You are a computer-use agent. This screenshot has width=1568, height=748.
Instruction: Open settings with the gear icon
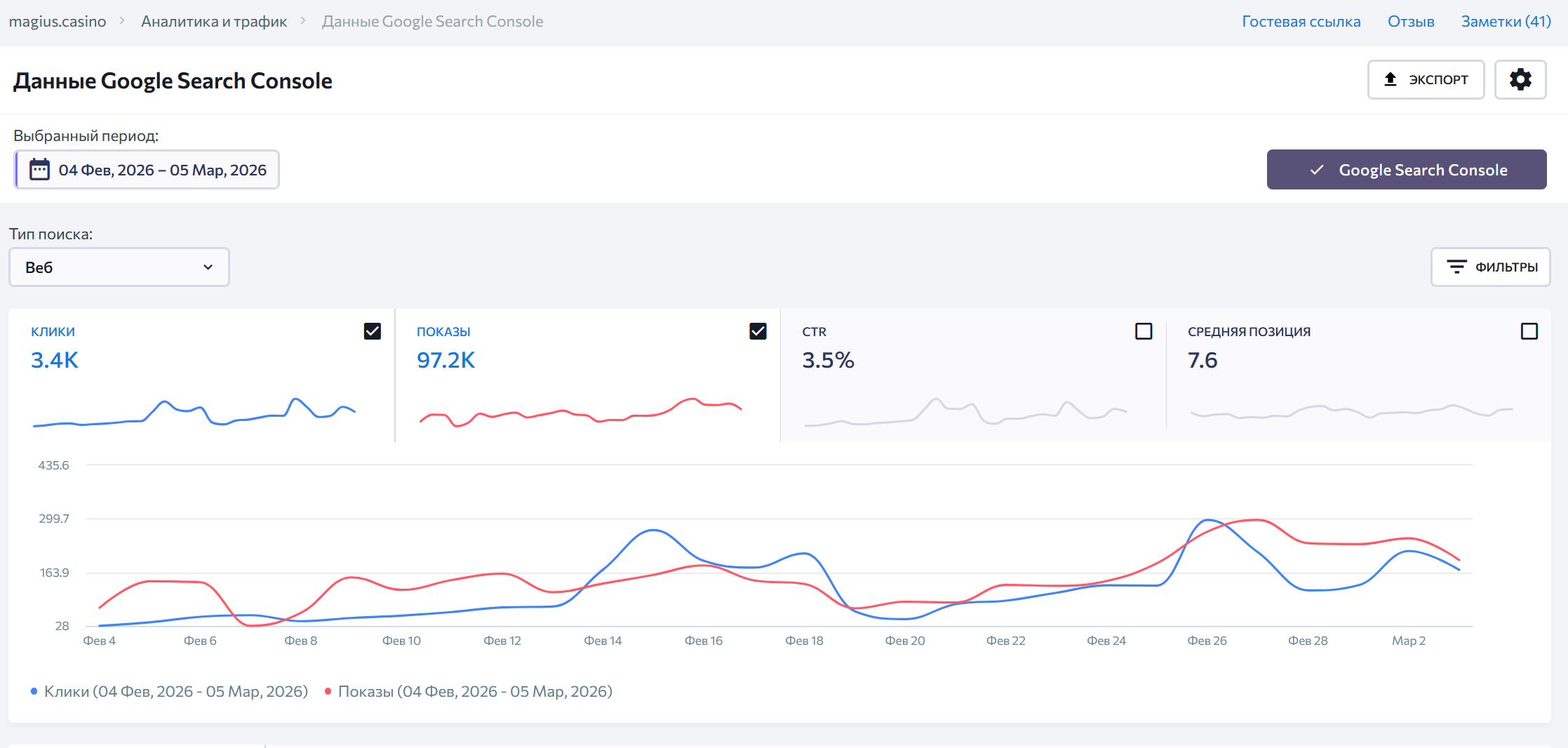tap(1520, 79)
